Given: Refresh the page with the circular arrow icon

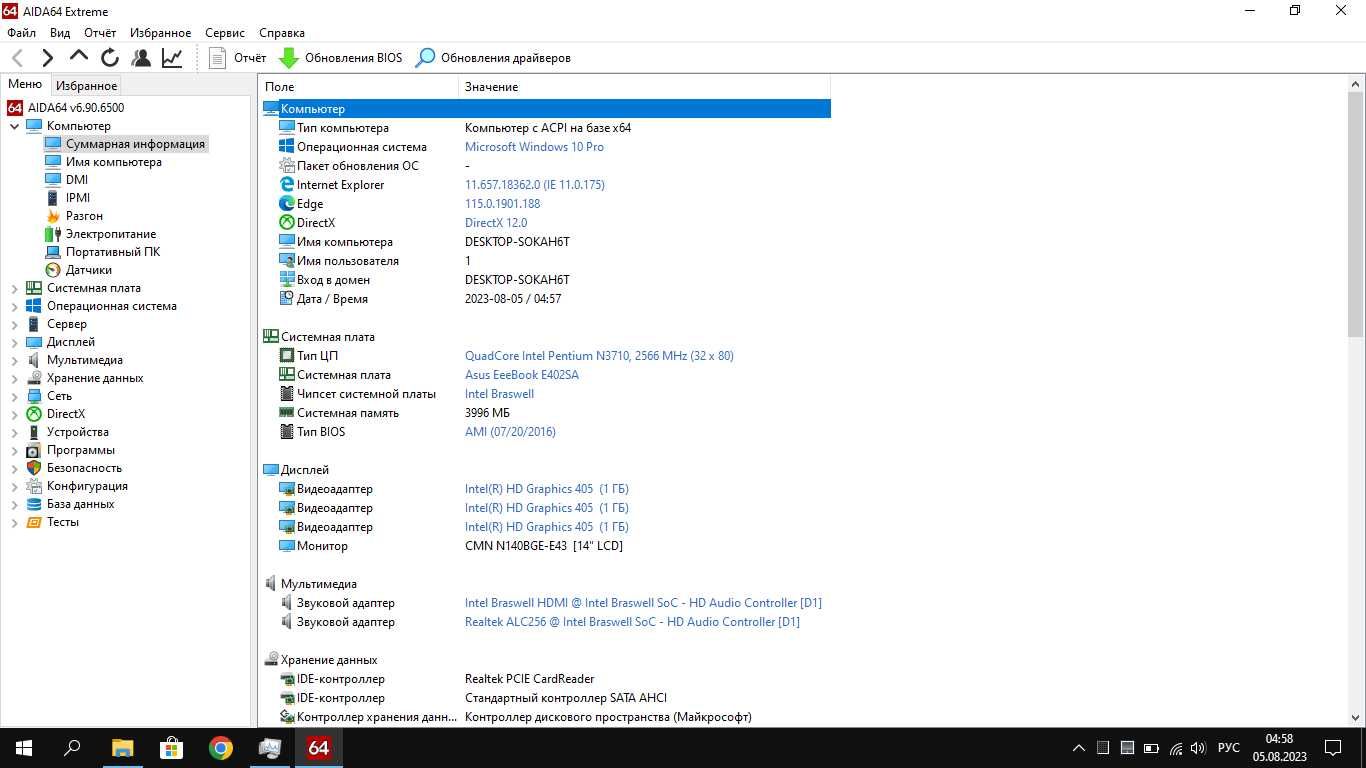Looking at the screenshot, I should [x=110, y=58].
